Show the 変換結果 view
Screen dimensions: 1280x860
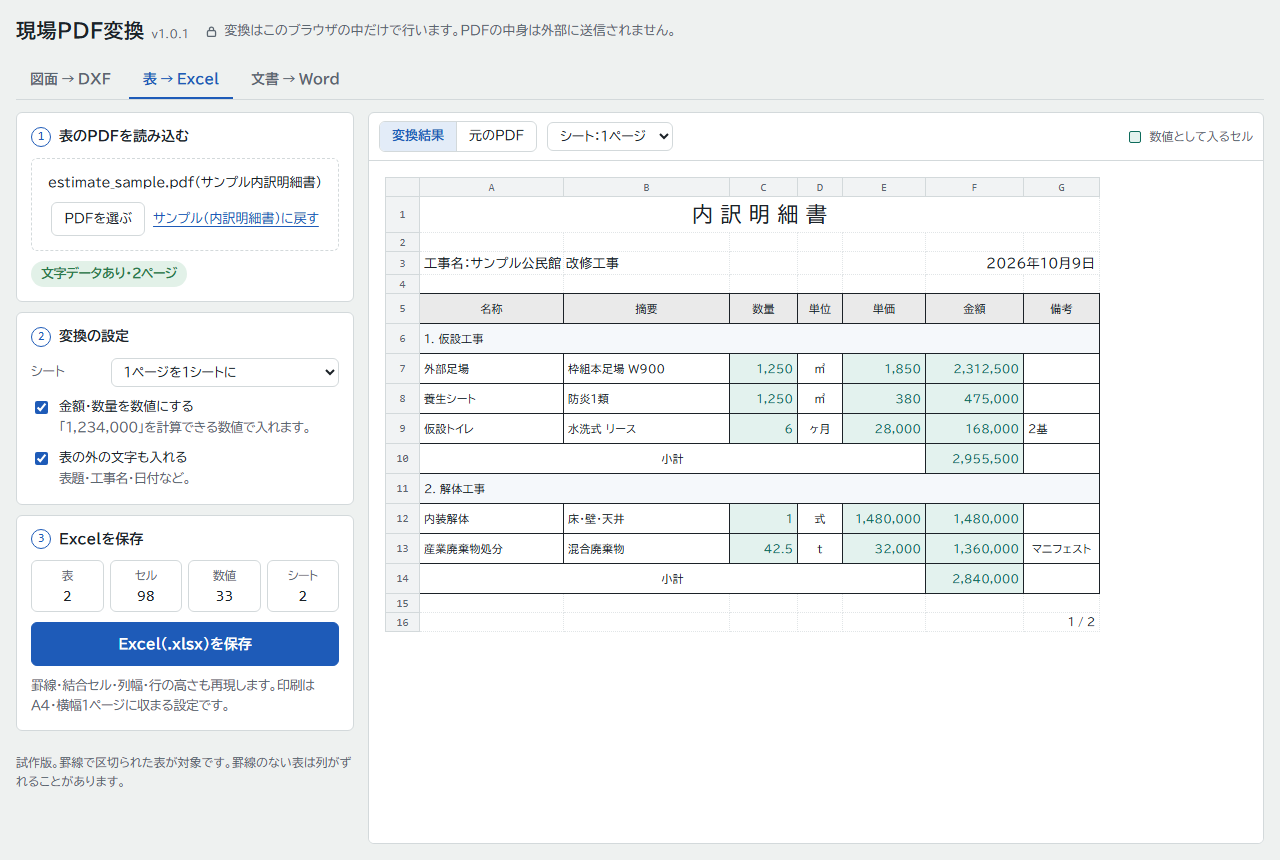(x=418, y=136)
